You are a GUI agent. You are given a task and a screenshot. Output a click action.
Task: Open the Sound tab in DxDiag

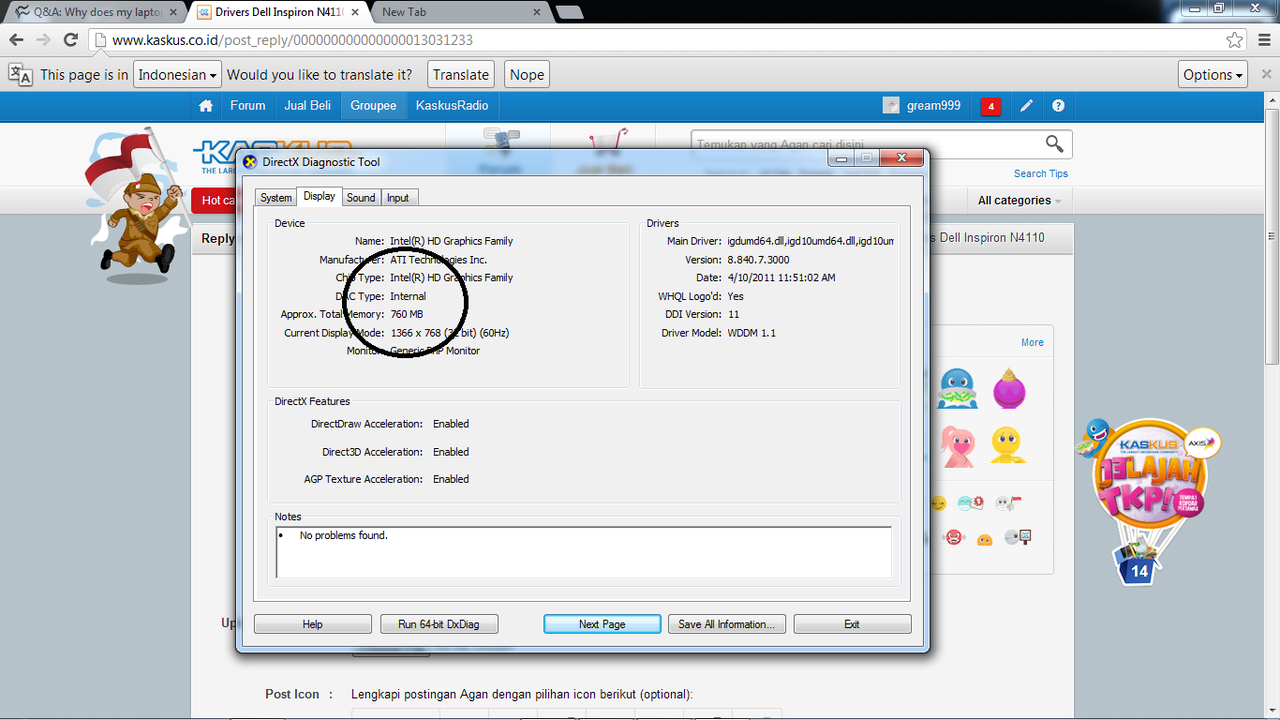point(361,198)
